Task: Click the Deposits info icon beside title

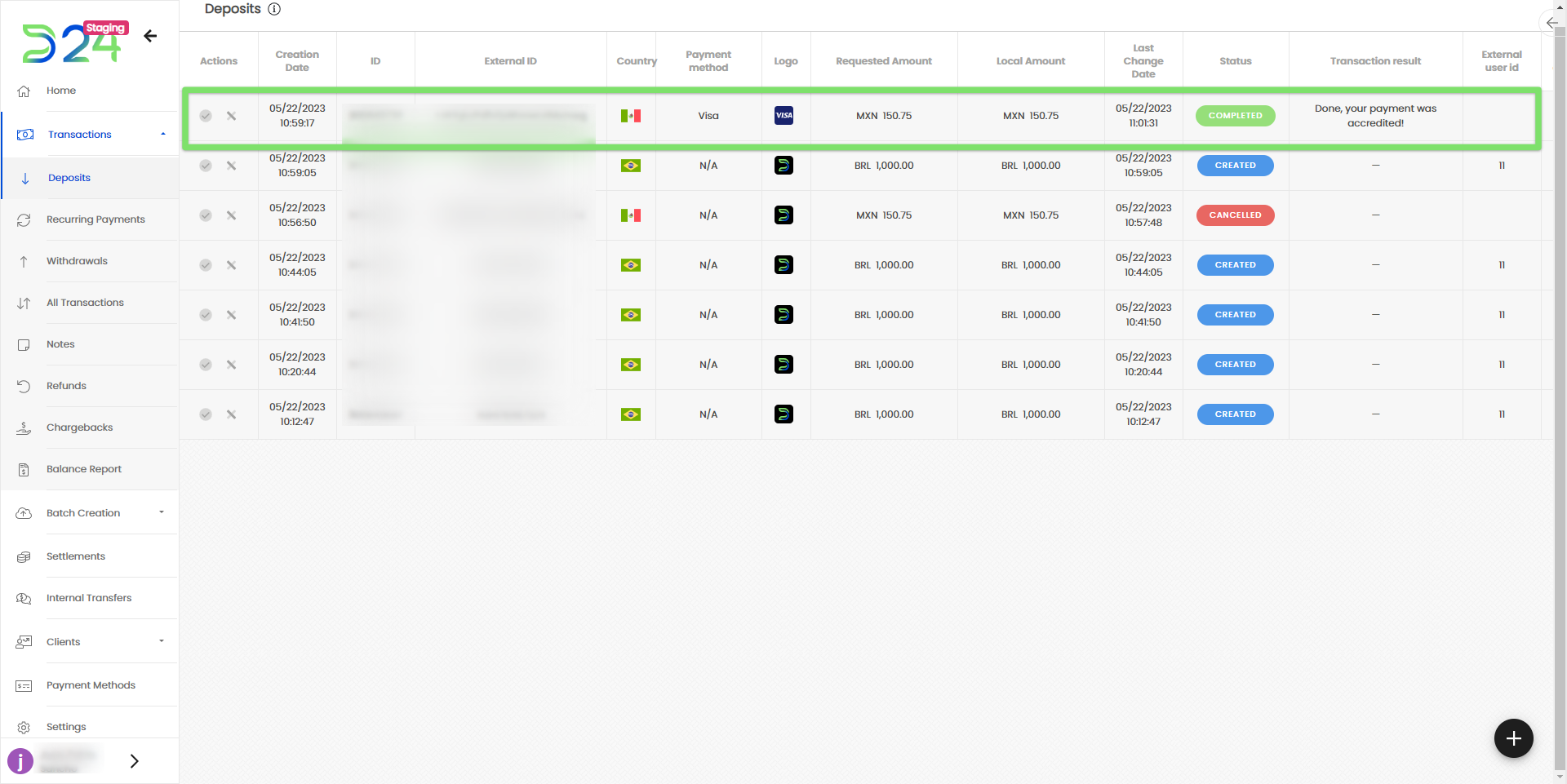Action: click(x=274, y=9)
